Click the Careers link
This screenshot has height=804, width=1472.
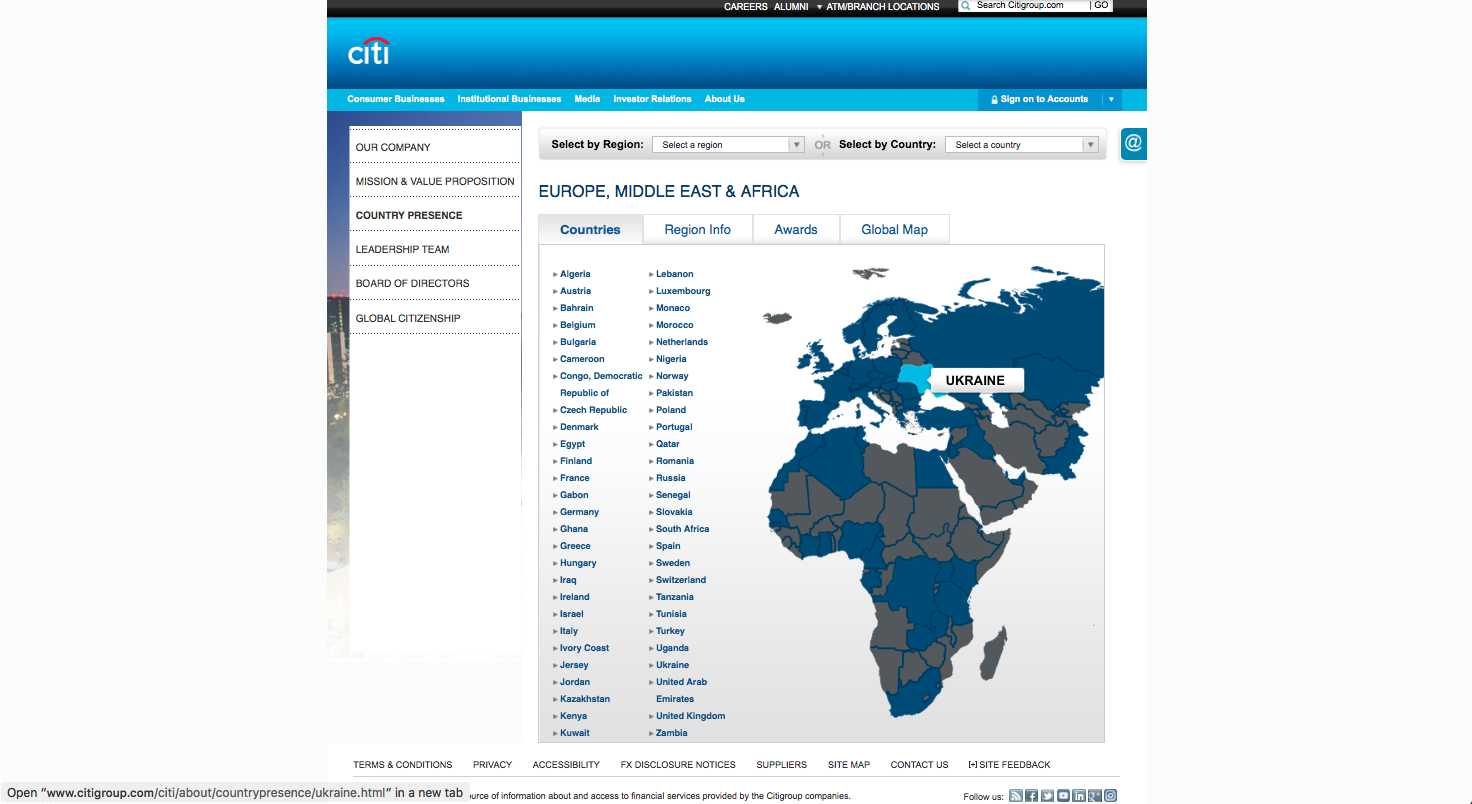(746, 7)
